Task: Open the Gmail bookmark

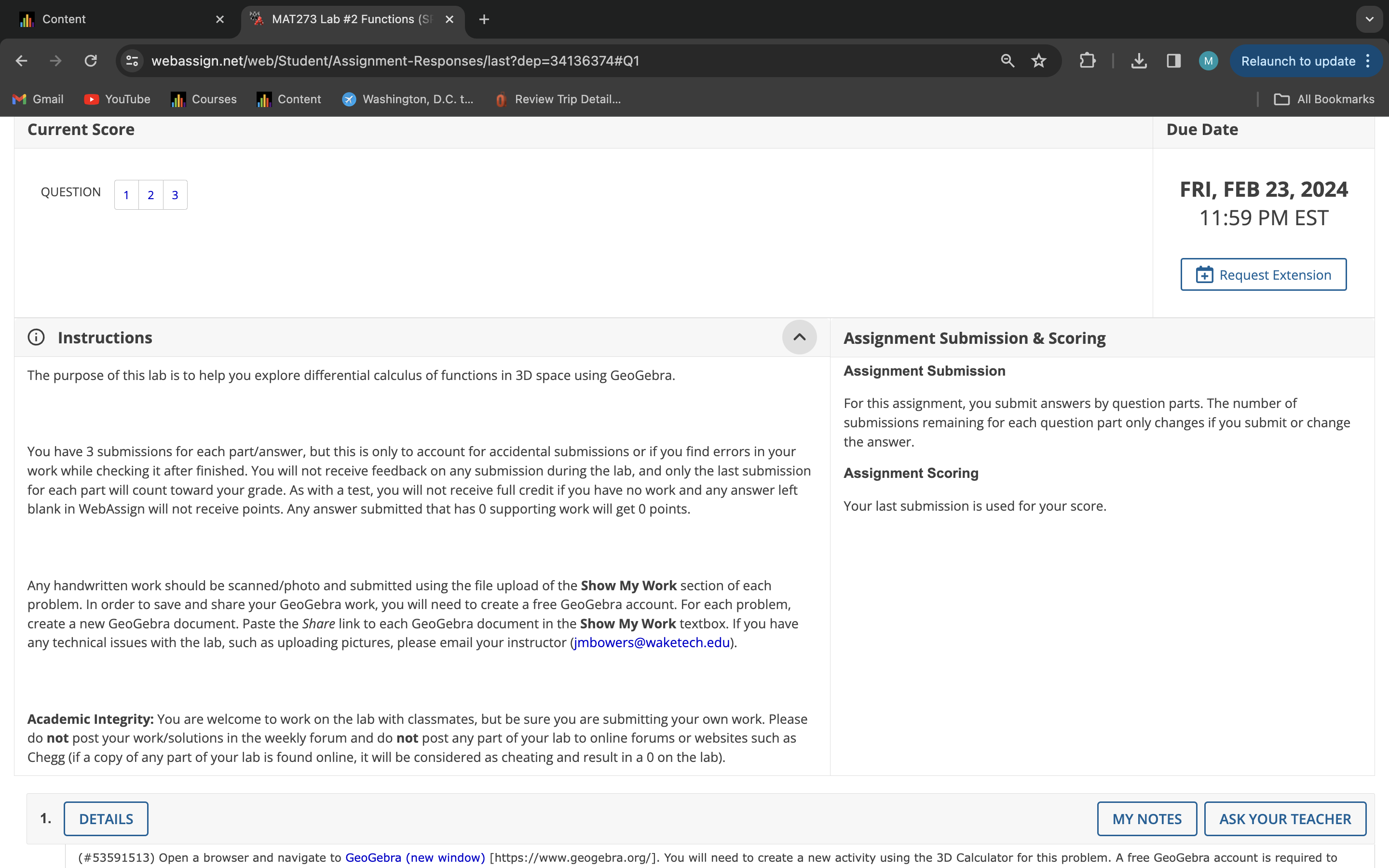Action: coord(38,99)
